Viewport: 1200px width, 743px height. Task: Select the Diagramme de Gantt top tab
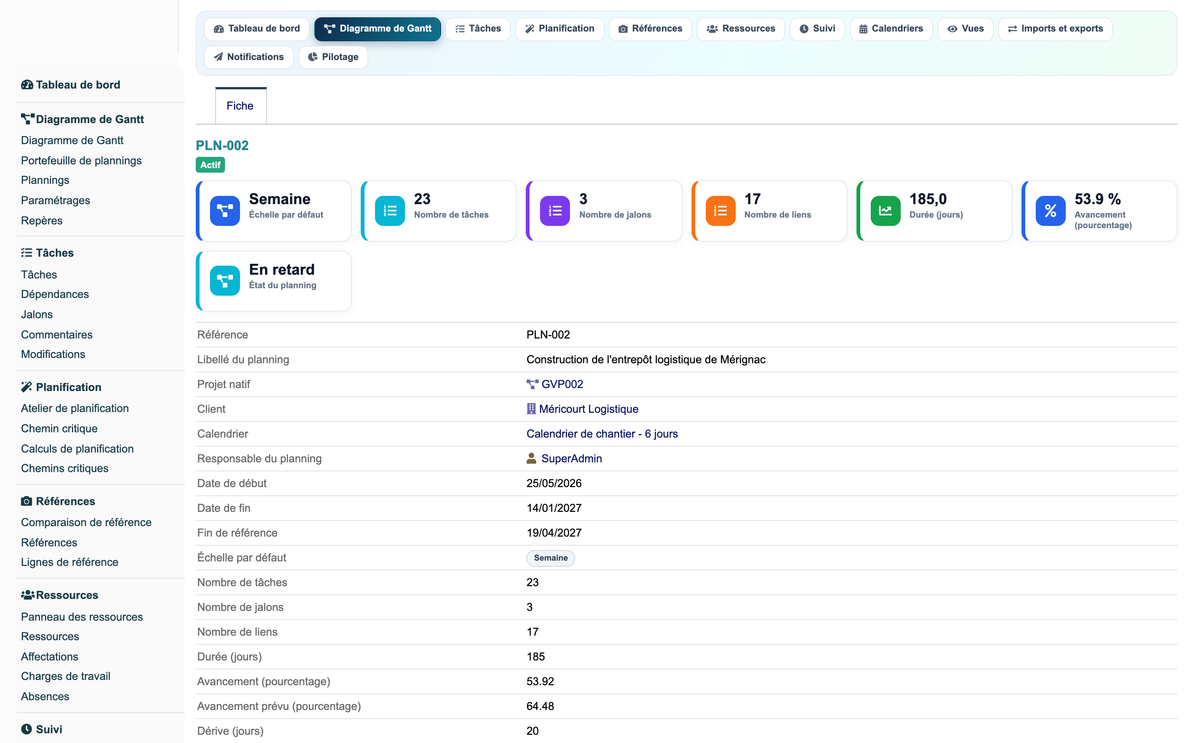[378, 29]
